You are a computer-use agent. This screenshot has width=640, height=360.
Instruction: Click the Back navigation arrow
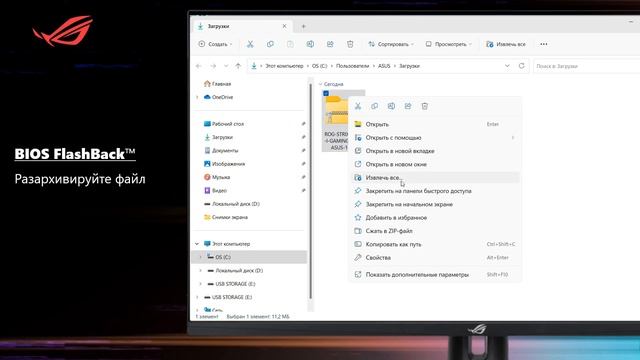(199, 66)
